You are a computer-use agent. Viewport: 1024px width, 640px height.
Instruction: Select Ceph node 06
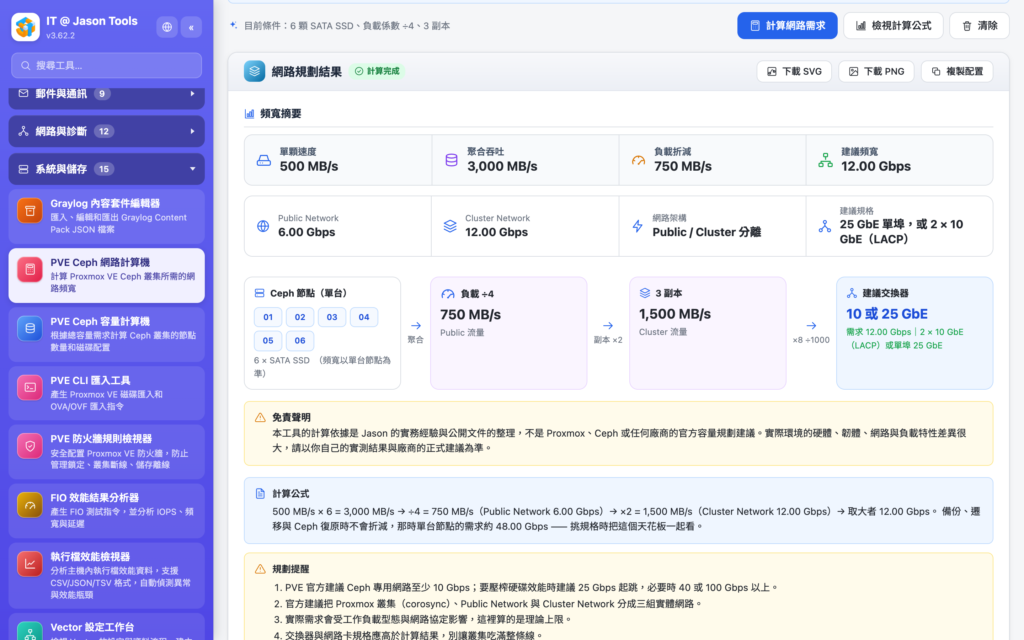[300, 340]
